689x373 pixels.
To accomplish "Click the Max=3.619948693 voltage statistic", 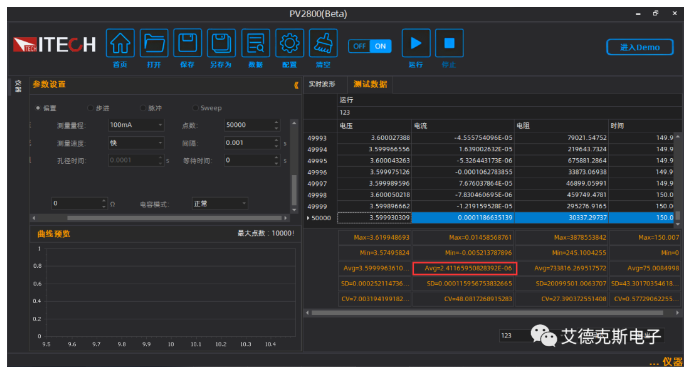I will click(374, 238).
